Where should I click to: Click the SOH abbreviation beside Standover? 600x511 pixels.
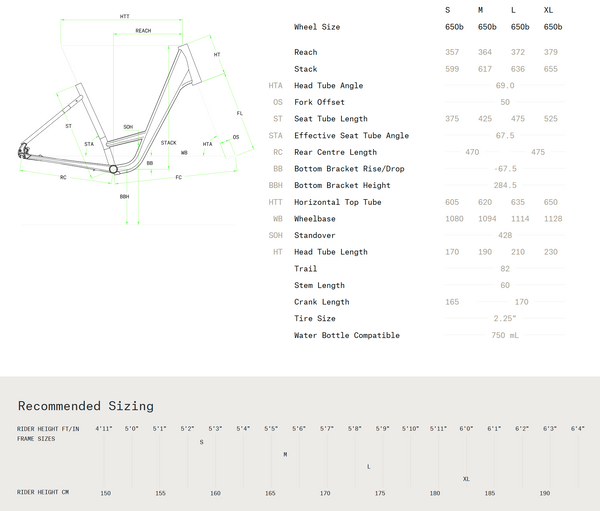coord(276,235)
